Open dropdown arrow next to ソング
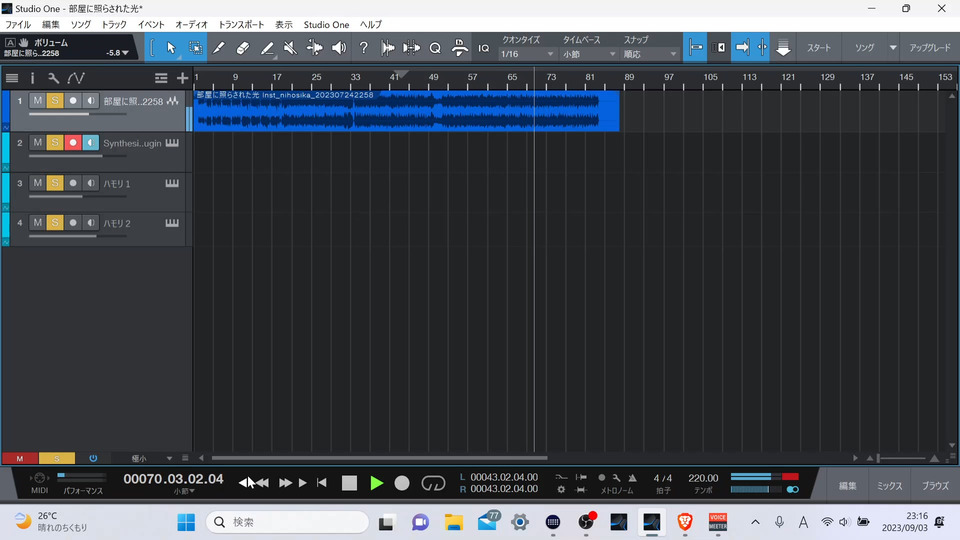The width and height of the screenshot is (960, 540). click(893, 48)
